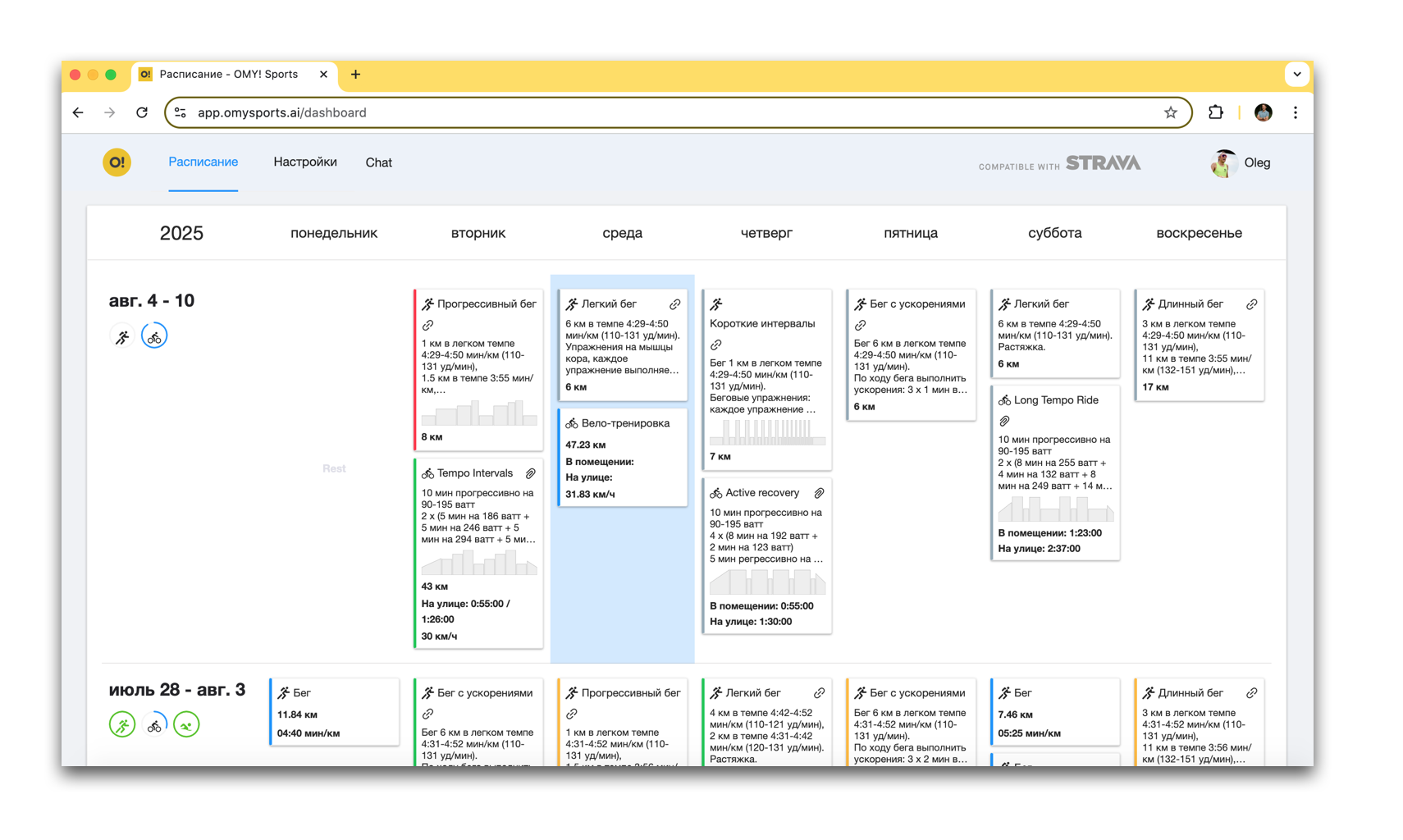The height and width of the screenshot is (840, 1403).
Task: Expand the tab search dropdown arrow
Action: point(1296,75)
